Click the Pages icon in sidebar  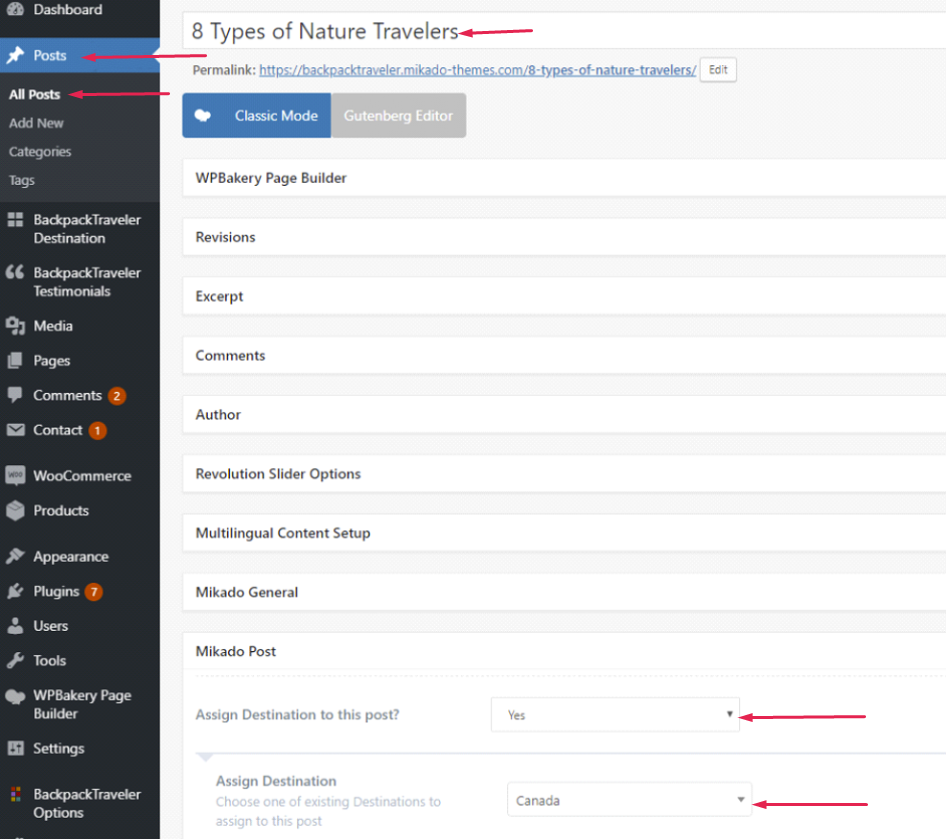coord(15,361)
